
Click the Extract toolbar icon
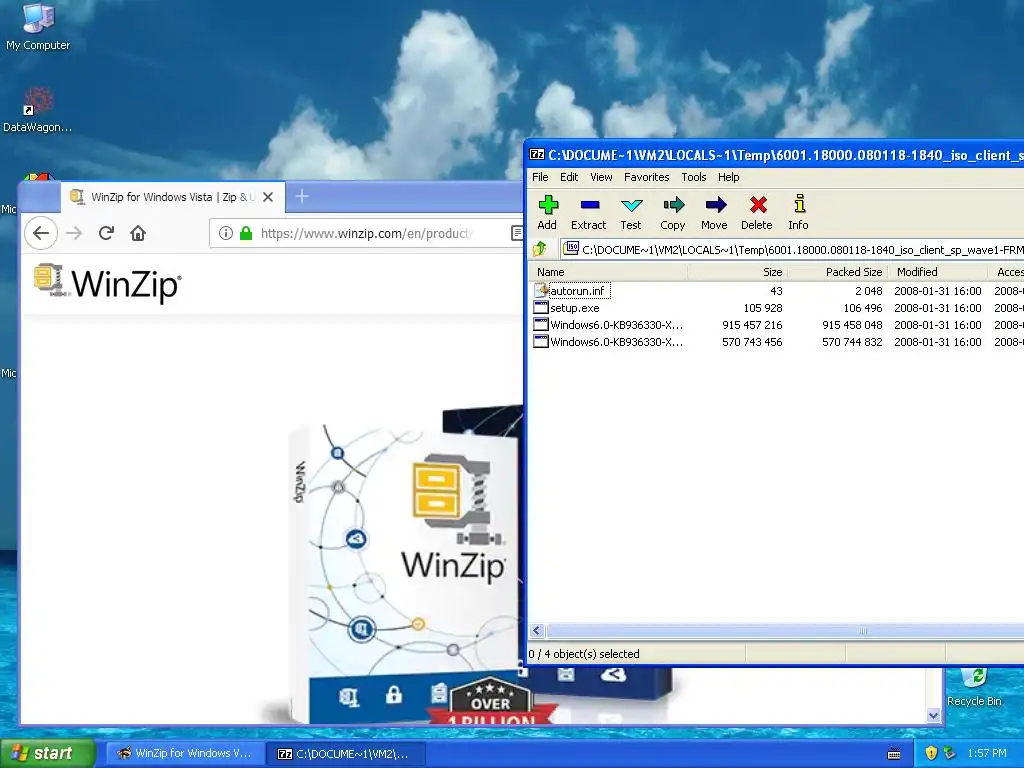[x=588, y=213]
